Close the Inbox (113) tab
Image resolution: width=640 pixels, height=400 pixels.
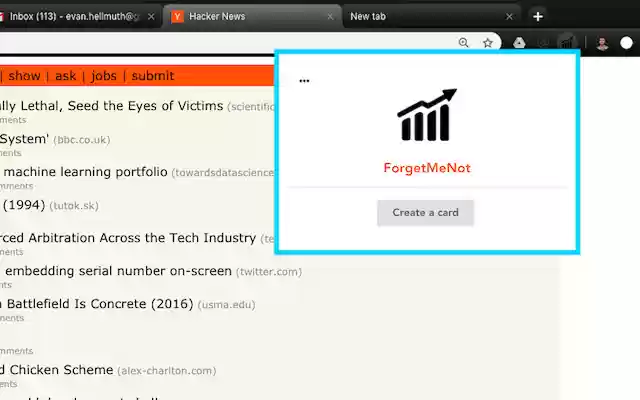tap(151, 16)
